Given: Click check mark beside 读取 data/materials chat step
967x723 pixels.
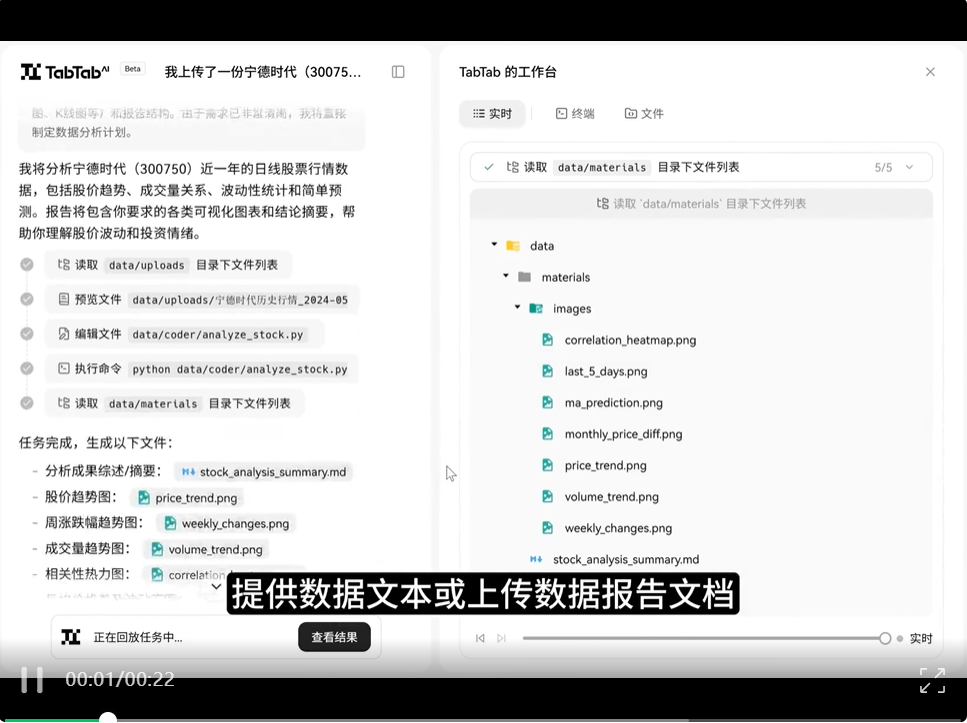Looking at the screenshot, I should [x=27, y=403].
